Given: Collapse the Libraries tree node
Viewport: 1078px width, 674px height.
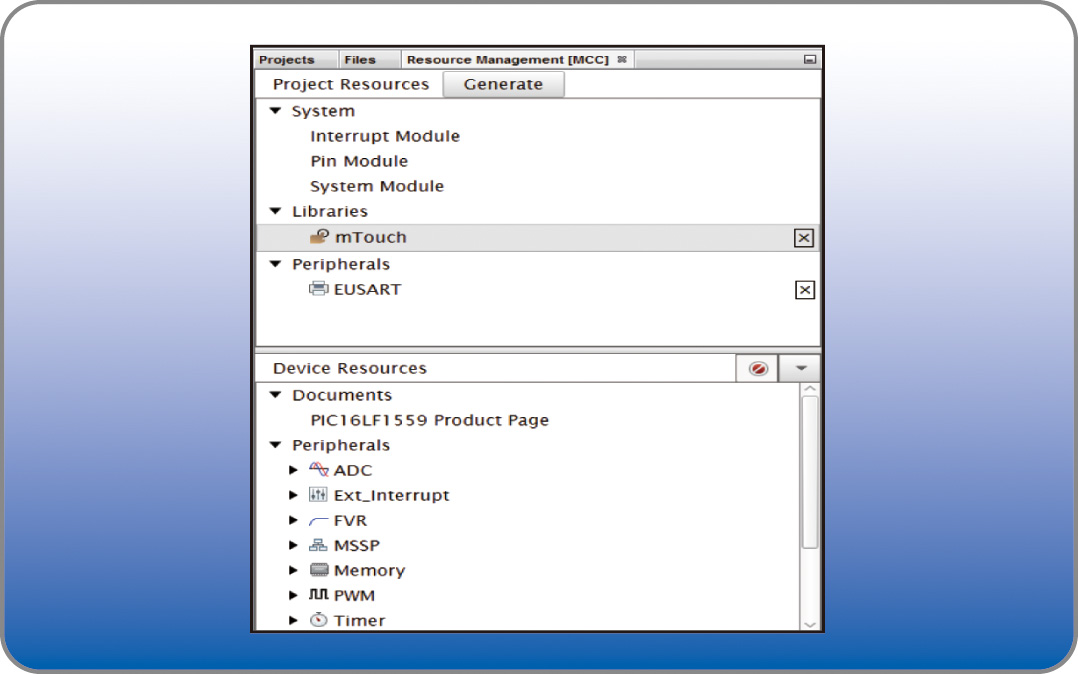Looking at the screenshot, I should tap(276, 211).
